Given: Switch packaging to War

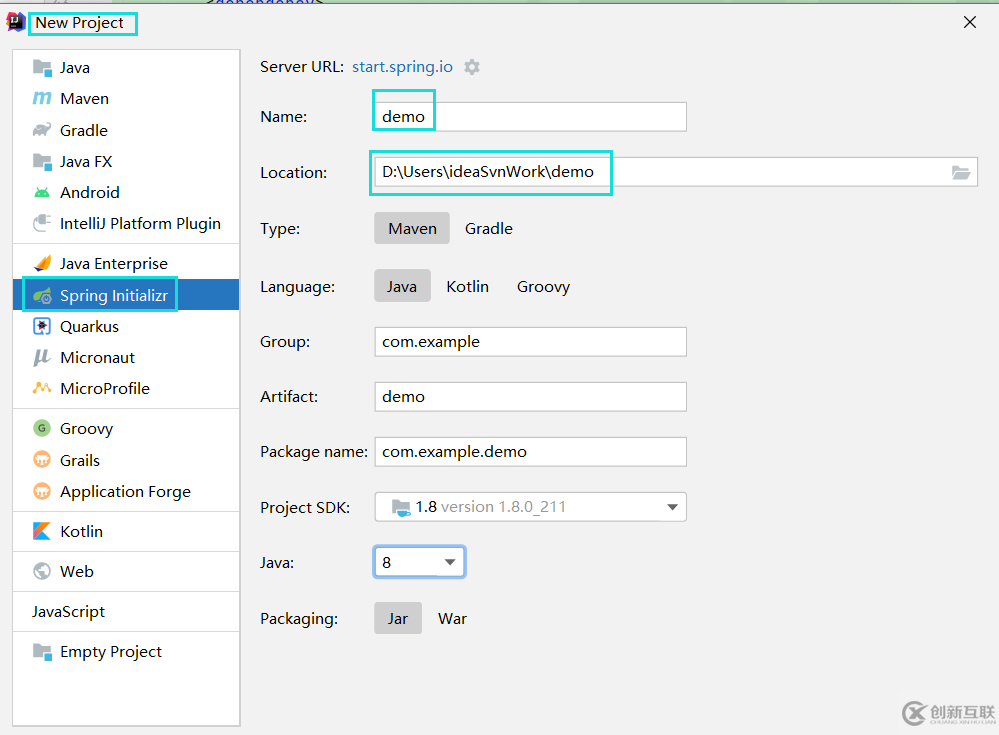Looking at the screenshot, I should coord(452,618).
